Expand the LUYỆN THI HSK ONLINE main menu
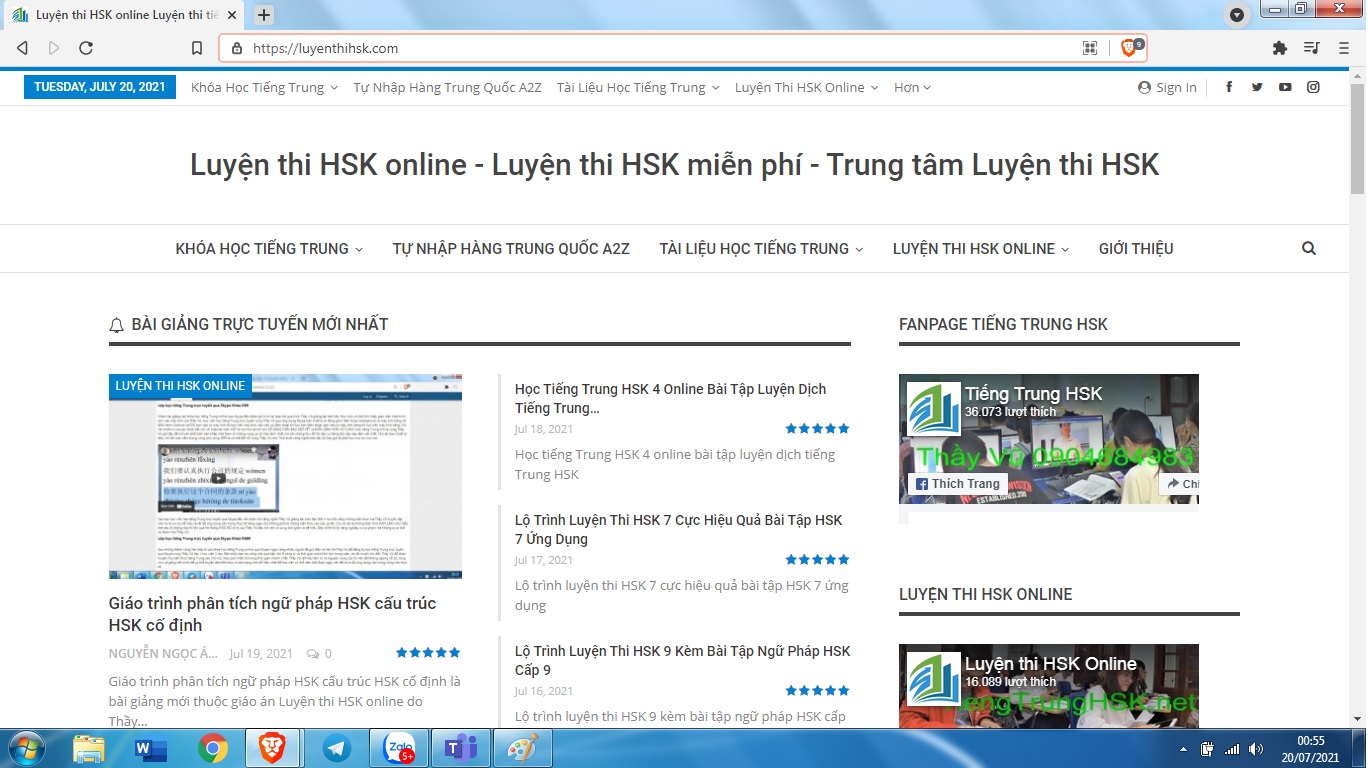The image size is (1368, 768). pyautogui.click(x=980, y=249)
